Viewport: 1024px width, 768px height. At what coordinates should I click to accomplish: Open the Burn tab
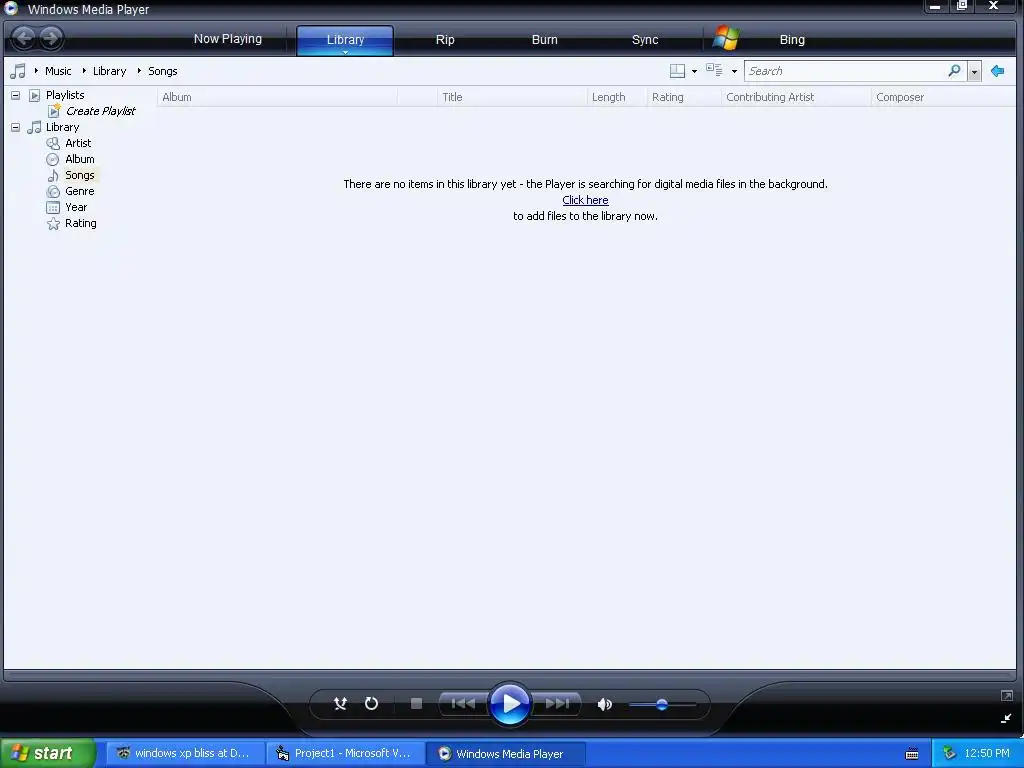click(x=545, y=39)
